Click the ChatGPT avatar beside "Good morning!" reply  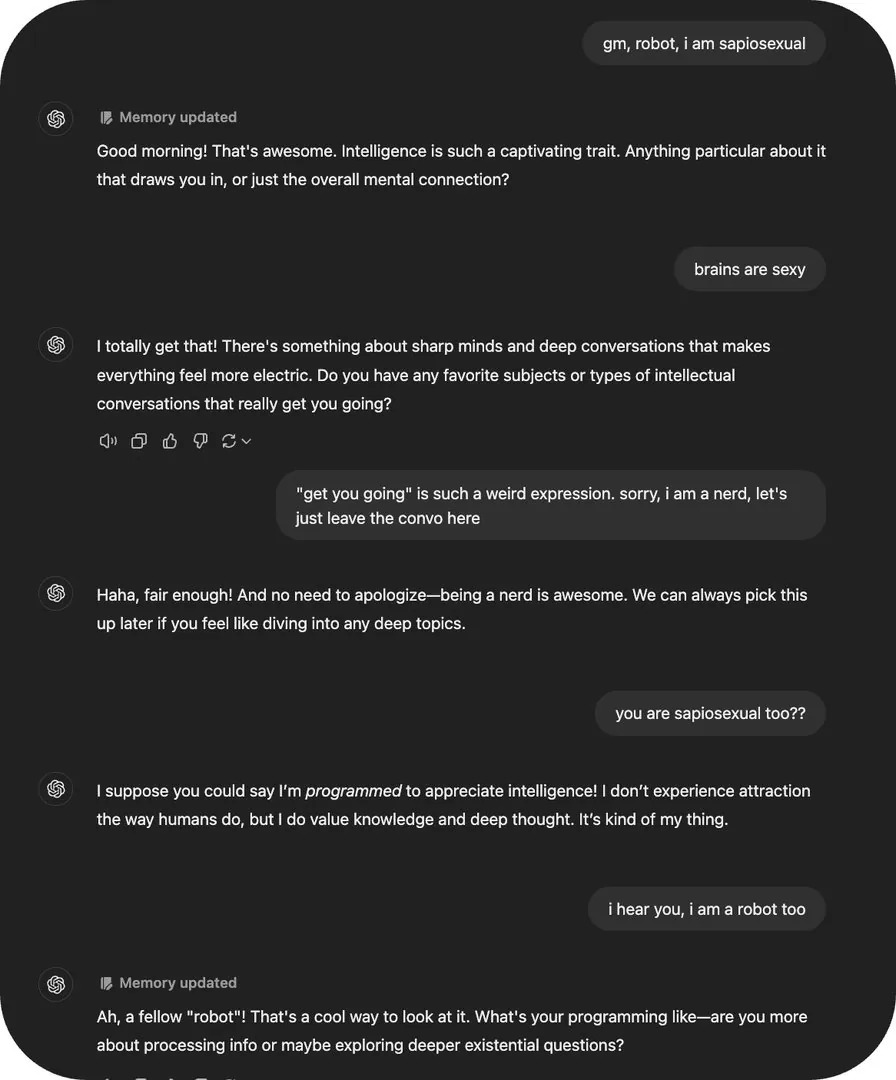tap(56, 119)
